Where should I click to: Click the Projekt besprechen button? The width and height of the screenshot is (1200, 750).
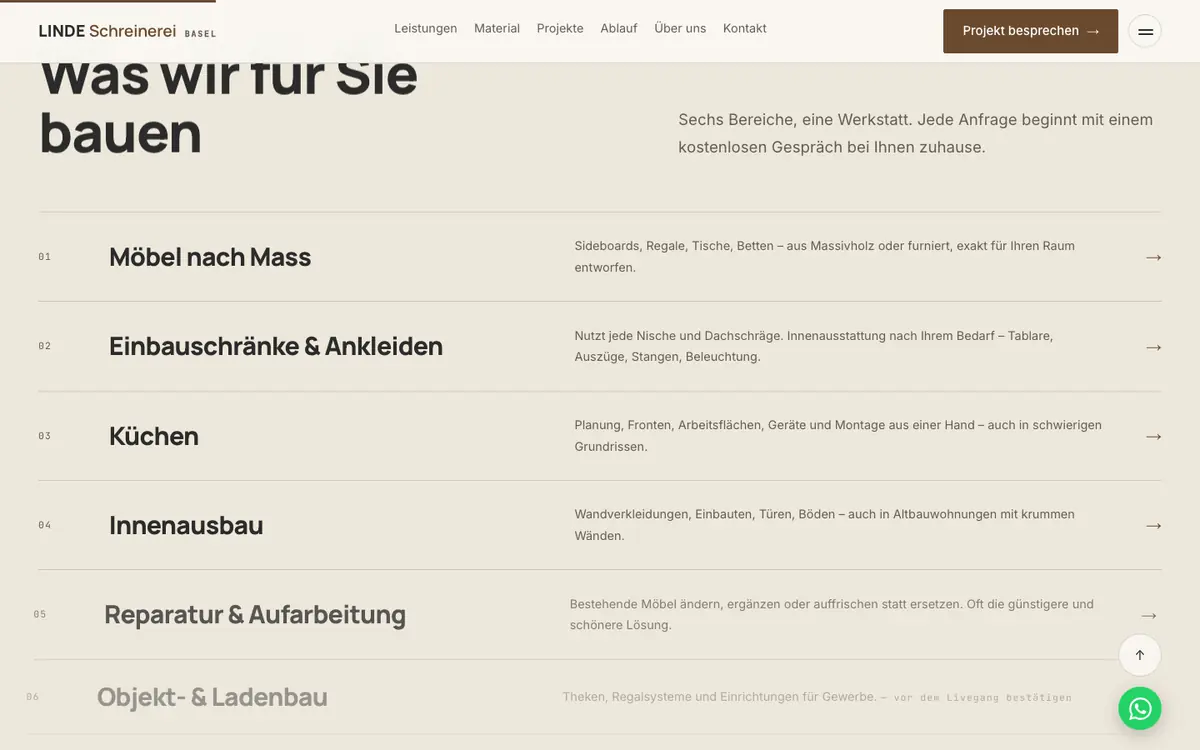[x=1031, y=31]
